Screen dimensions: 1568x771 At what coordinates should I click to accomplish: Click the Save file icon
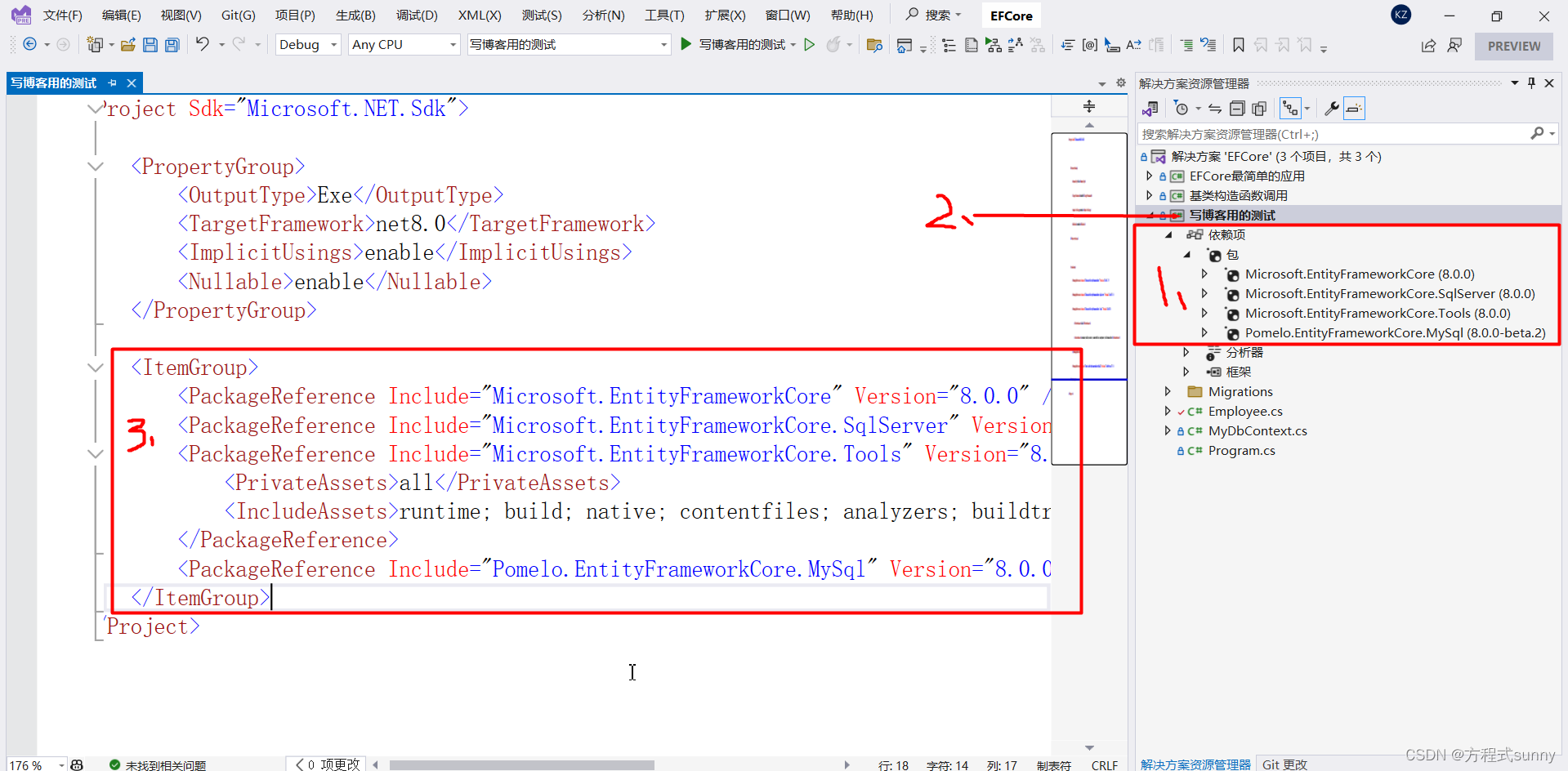tap(150, 45)
